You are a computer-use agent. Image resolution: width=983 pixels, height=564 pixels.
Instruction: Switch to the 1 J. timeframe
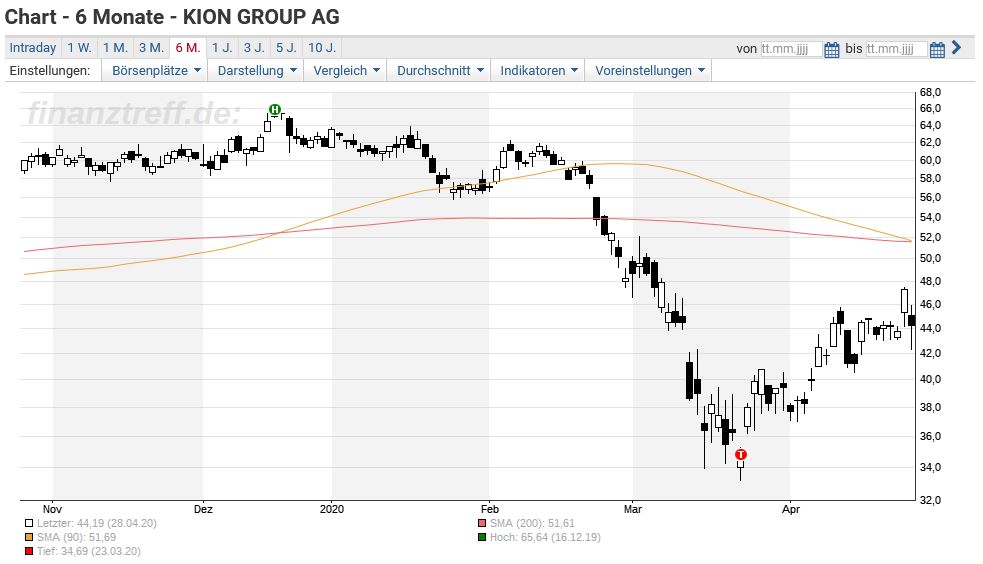point(222,48)
